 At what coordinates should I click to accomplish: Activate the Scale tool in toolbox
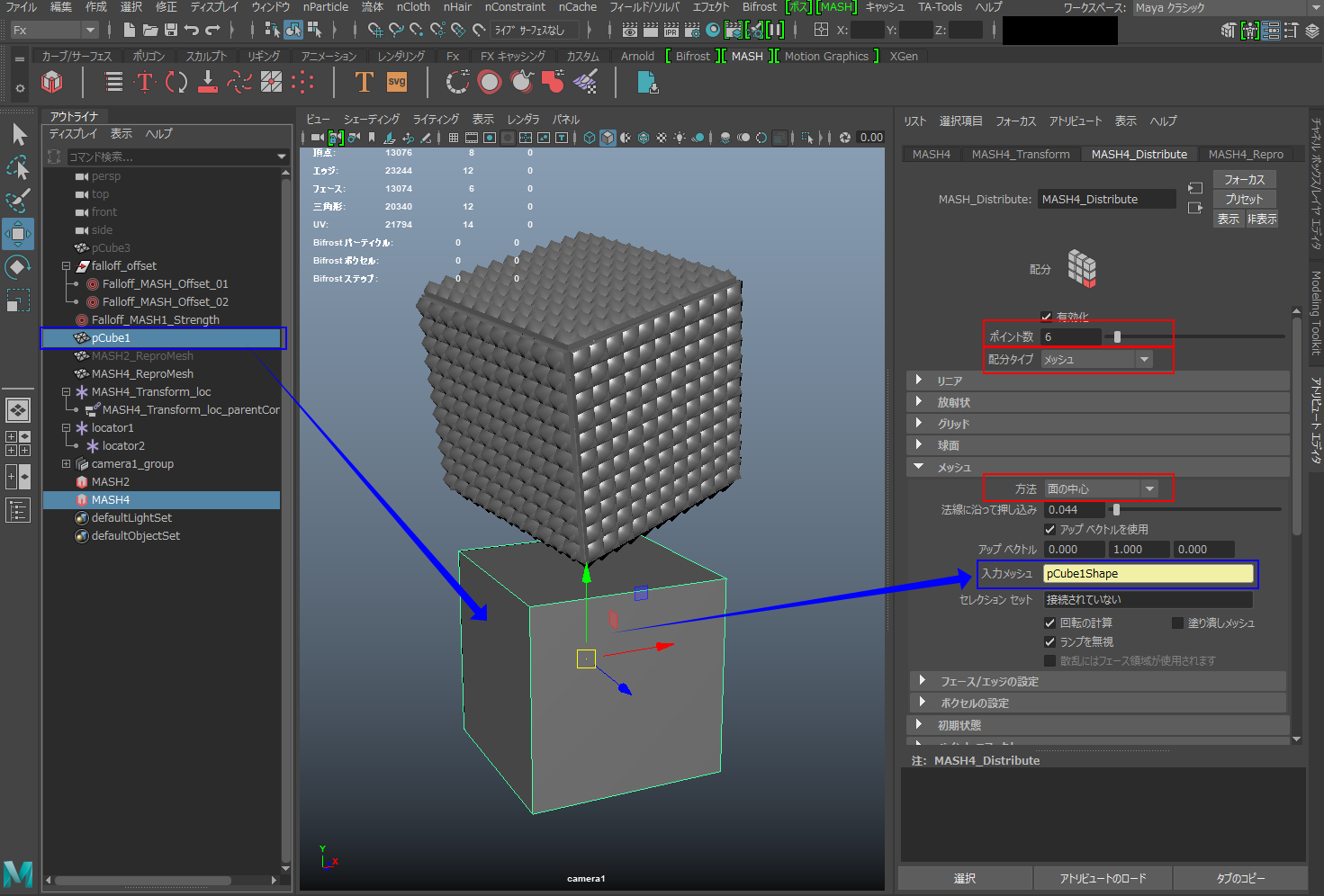pos(18,300)
